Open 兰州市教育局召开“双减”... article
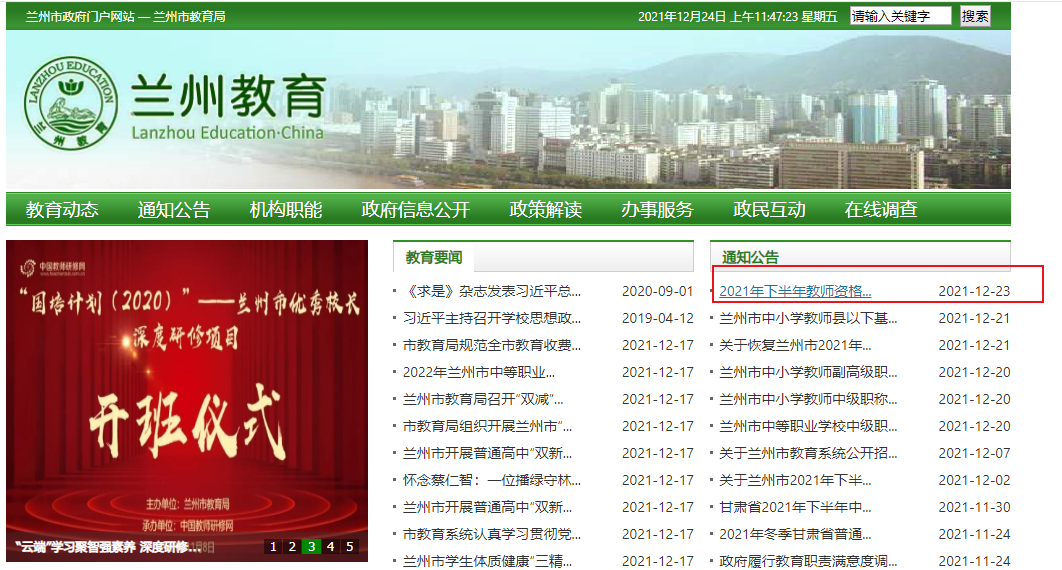 483,399
